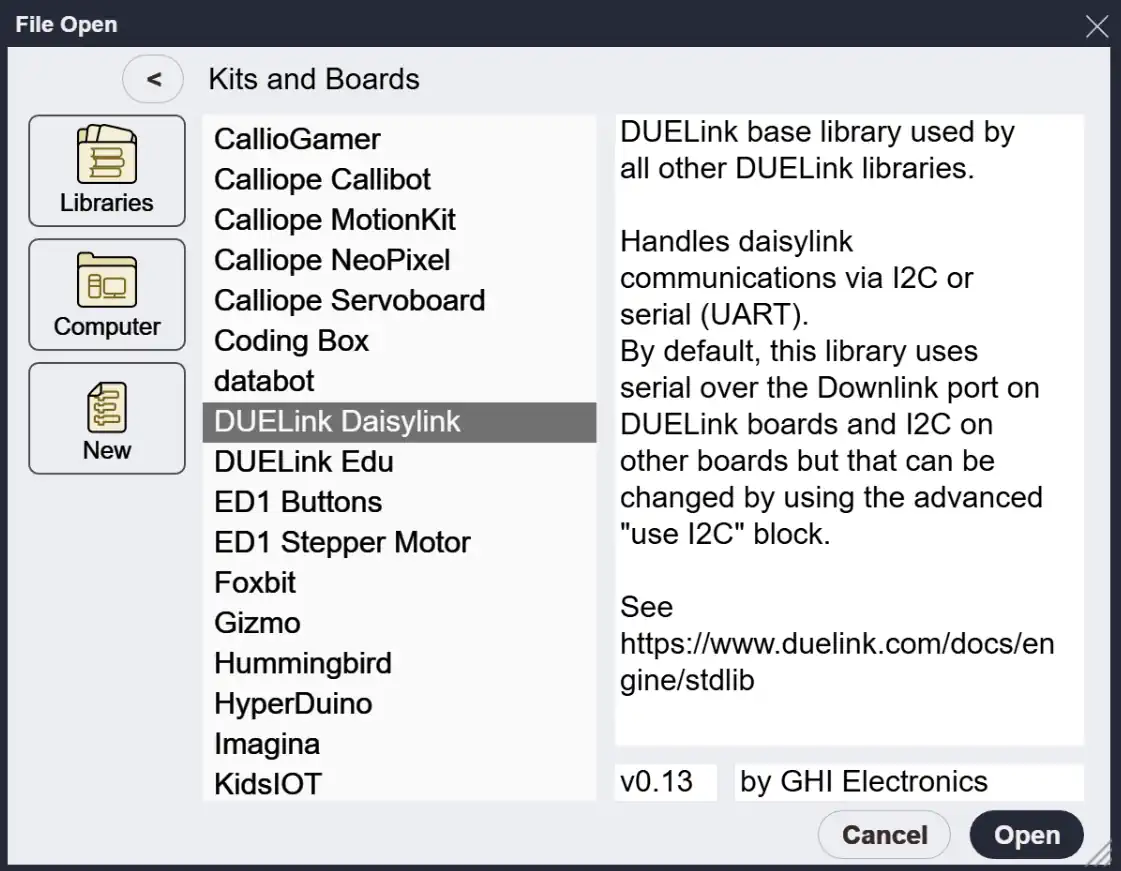Choose the databot library
The height and width of the screenshot is (871, 1121).
click(x=264, y=381)
